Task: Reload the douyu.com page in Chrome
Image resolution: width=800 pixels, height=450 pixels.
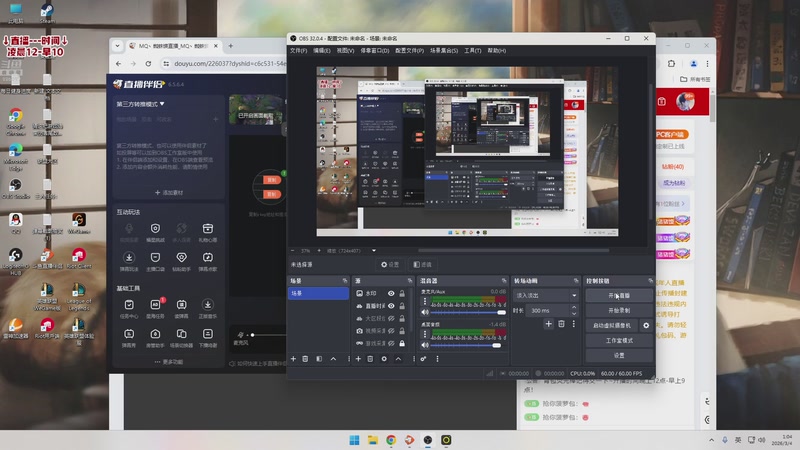Action: (x=148, y=64)
